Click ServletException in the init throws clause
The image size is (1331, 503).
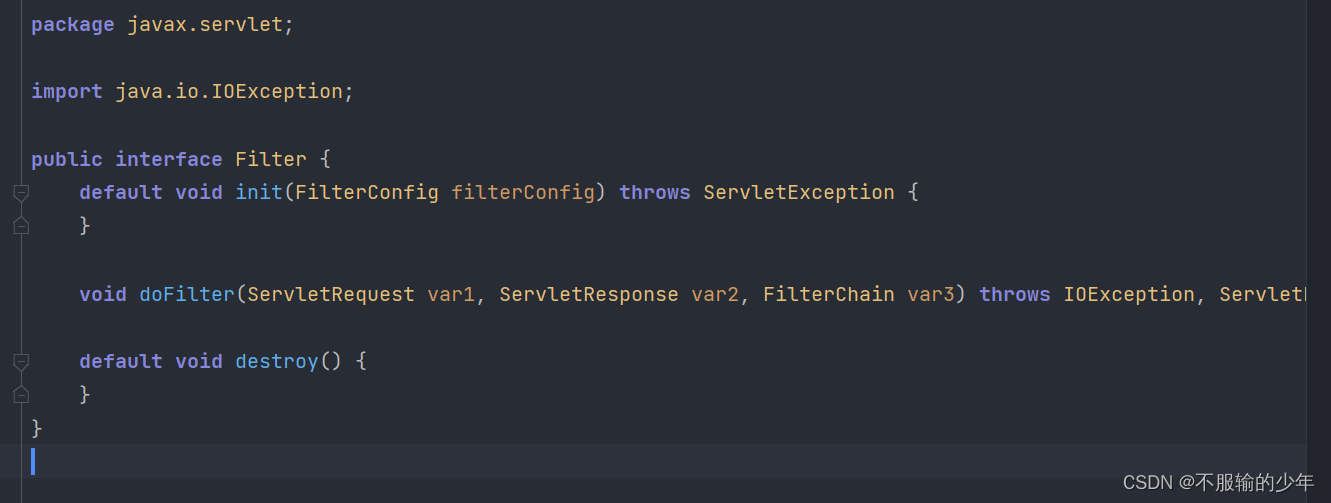coord(798,192)
